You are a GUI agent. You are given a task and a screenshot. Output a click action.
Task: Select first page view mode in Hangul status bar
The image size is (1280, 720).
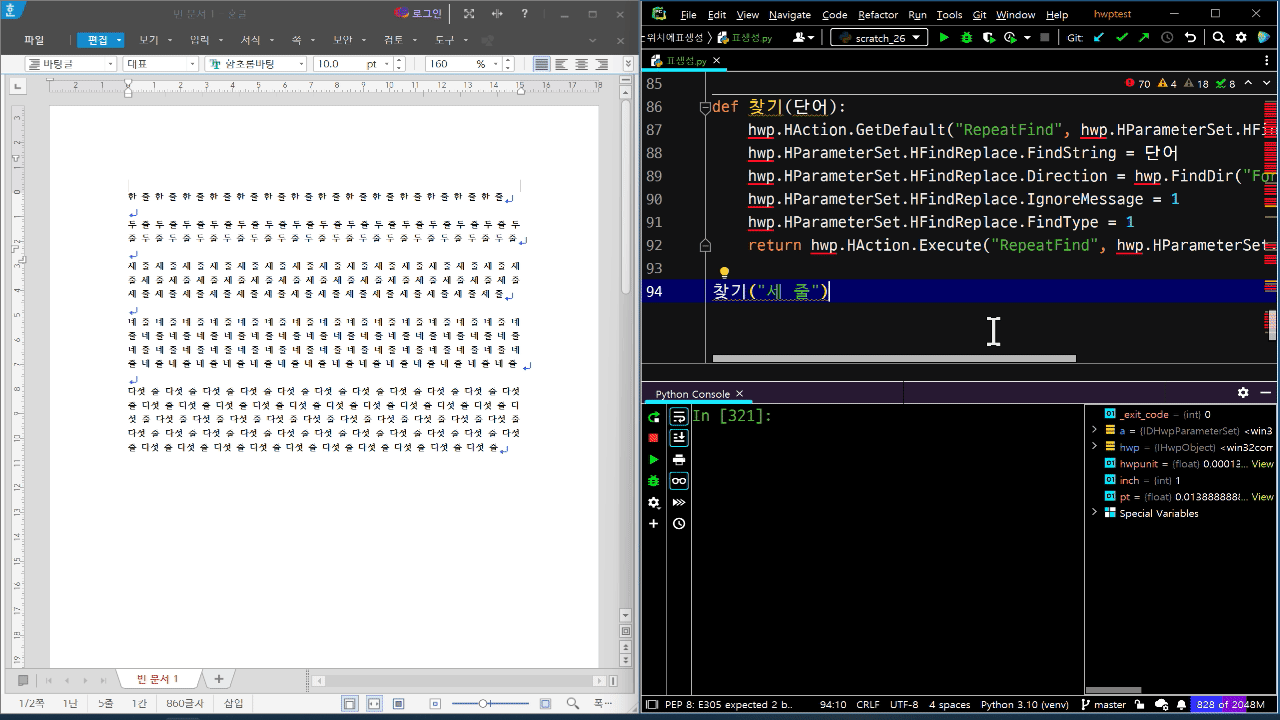click(x=350, y=704)
